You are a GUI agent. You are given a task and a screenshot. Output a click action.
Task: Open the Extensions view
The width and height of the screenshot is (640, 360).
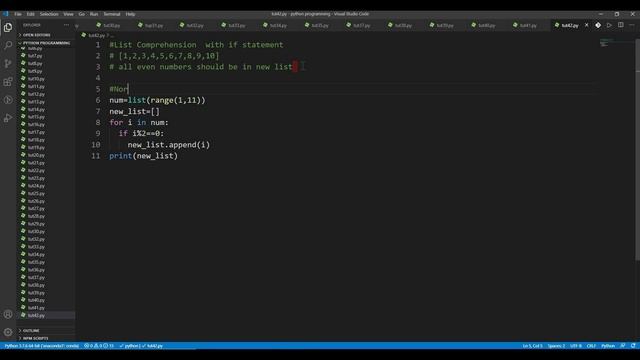[x=8, y=82]
